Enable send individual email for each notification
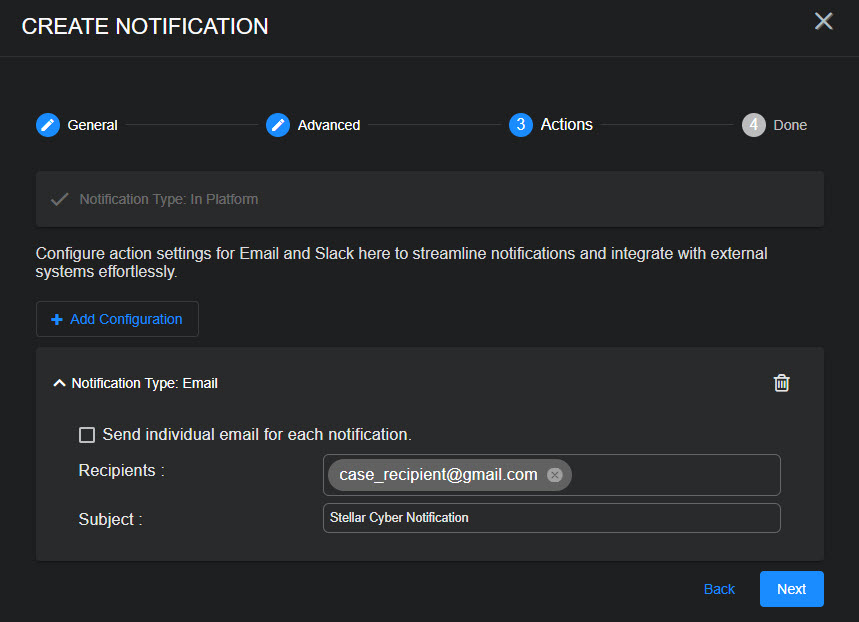Image resolution: width=859 pixels, height=622 pixels. 87,435
